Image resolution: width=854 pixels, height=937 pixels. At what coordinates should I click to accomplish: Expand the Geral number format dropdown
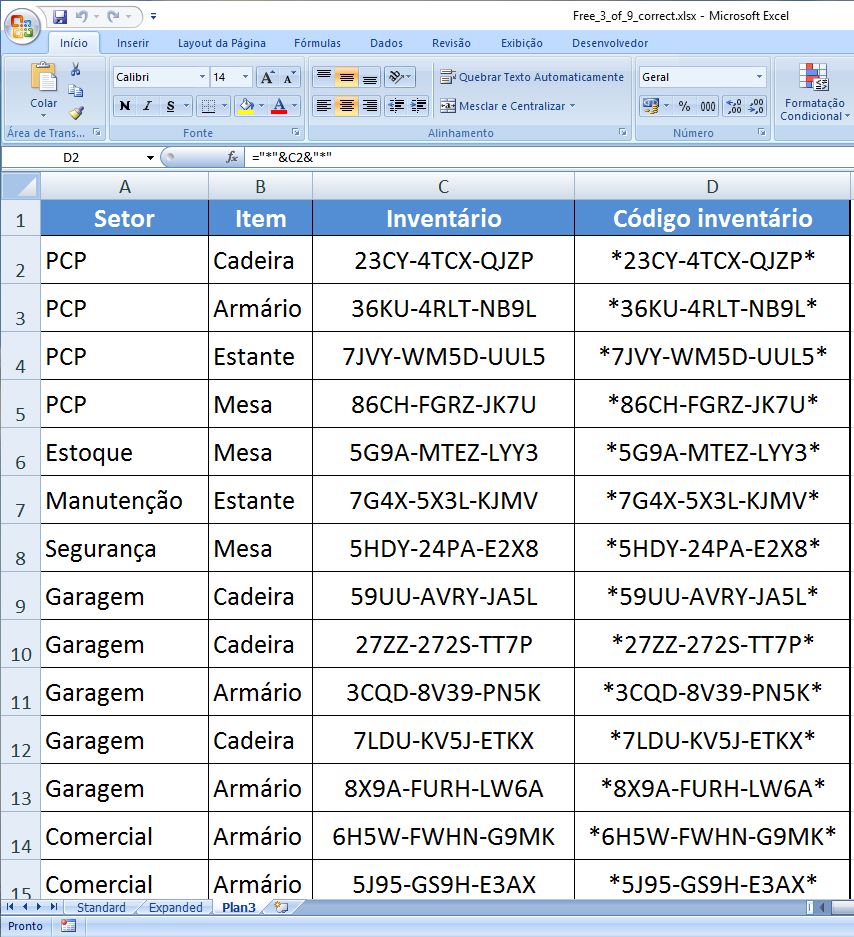[758, 76]
